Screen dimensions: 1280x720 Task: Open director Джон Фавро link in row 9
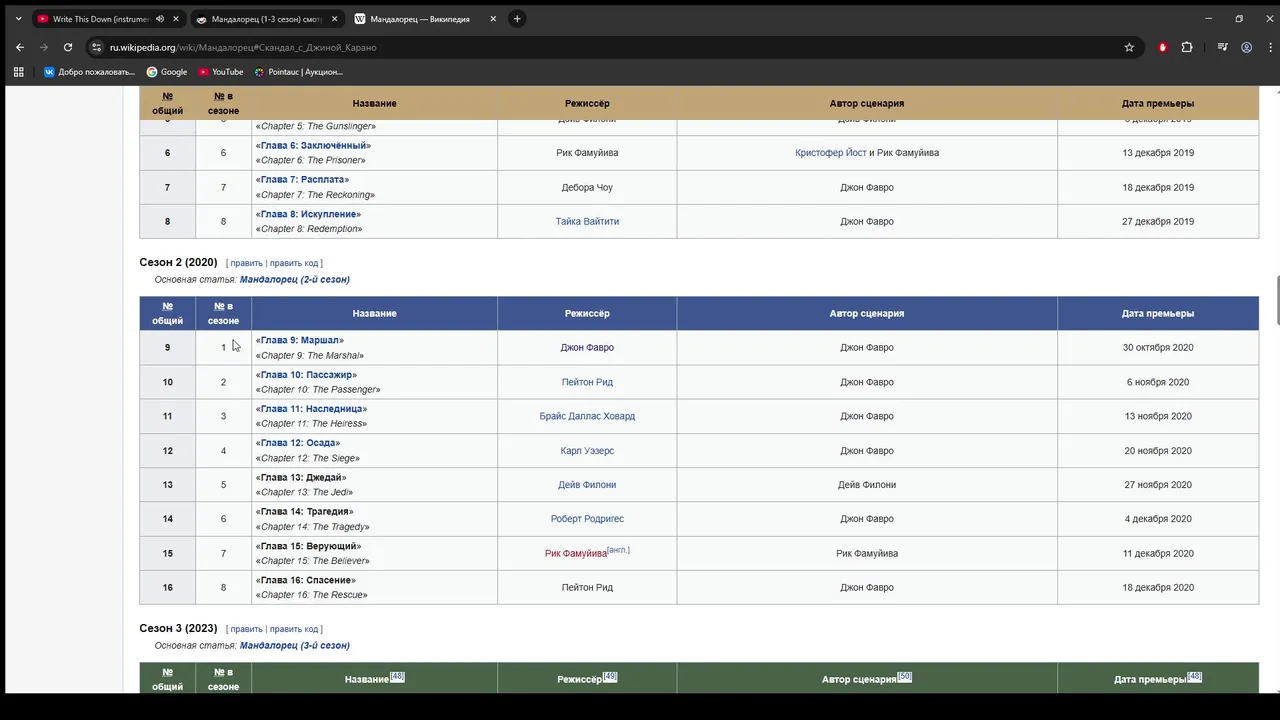click(587, 348)
